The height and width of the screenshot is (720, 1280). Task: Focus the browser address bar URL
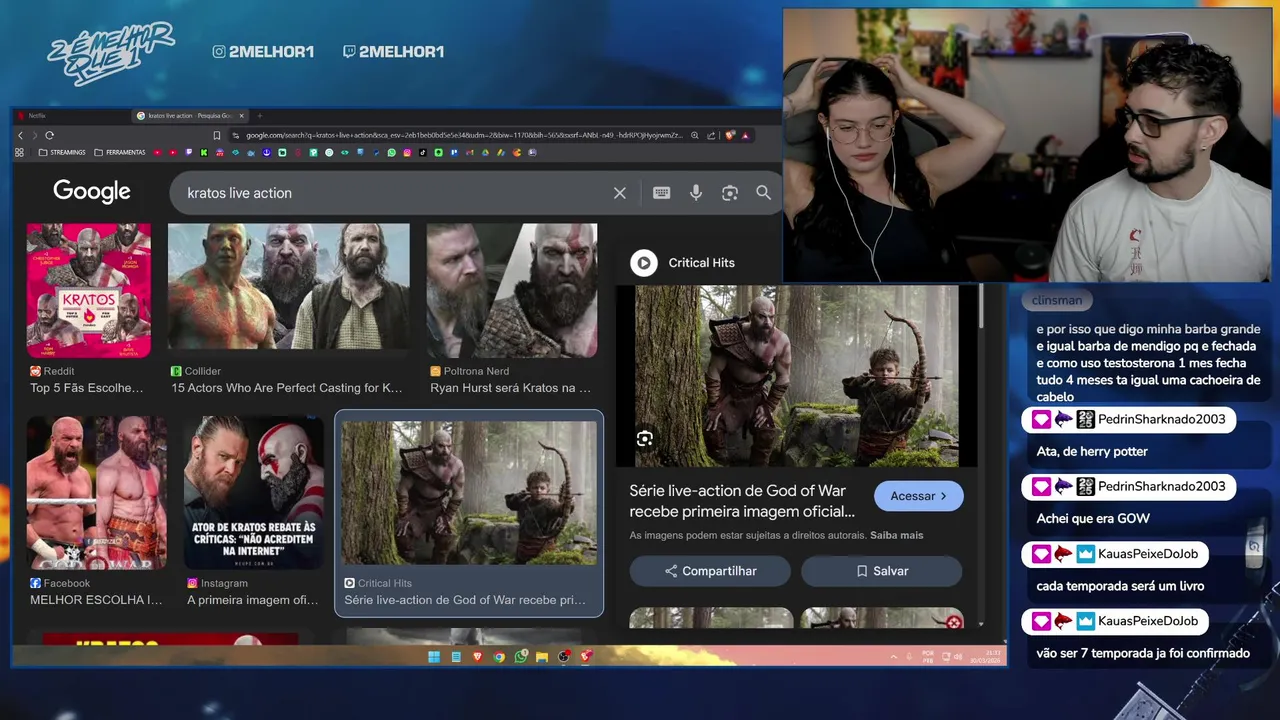click(464, 135)
